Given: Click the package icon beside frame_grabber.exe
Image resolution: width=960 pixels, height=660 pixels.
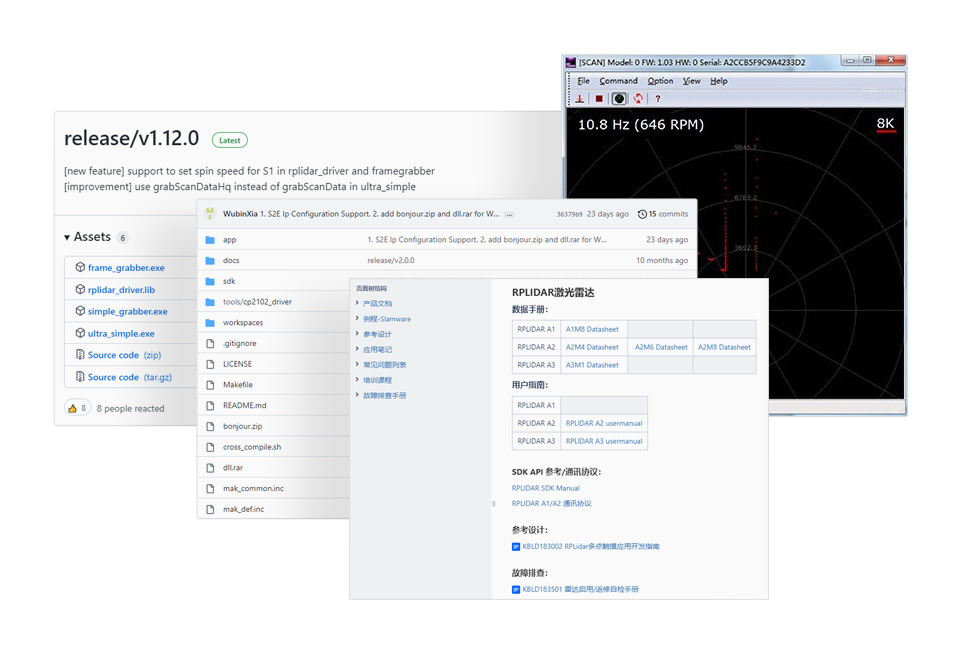Looking at the screenshot, I should [x=80, y=268].
